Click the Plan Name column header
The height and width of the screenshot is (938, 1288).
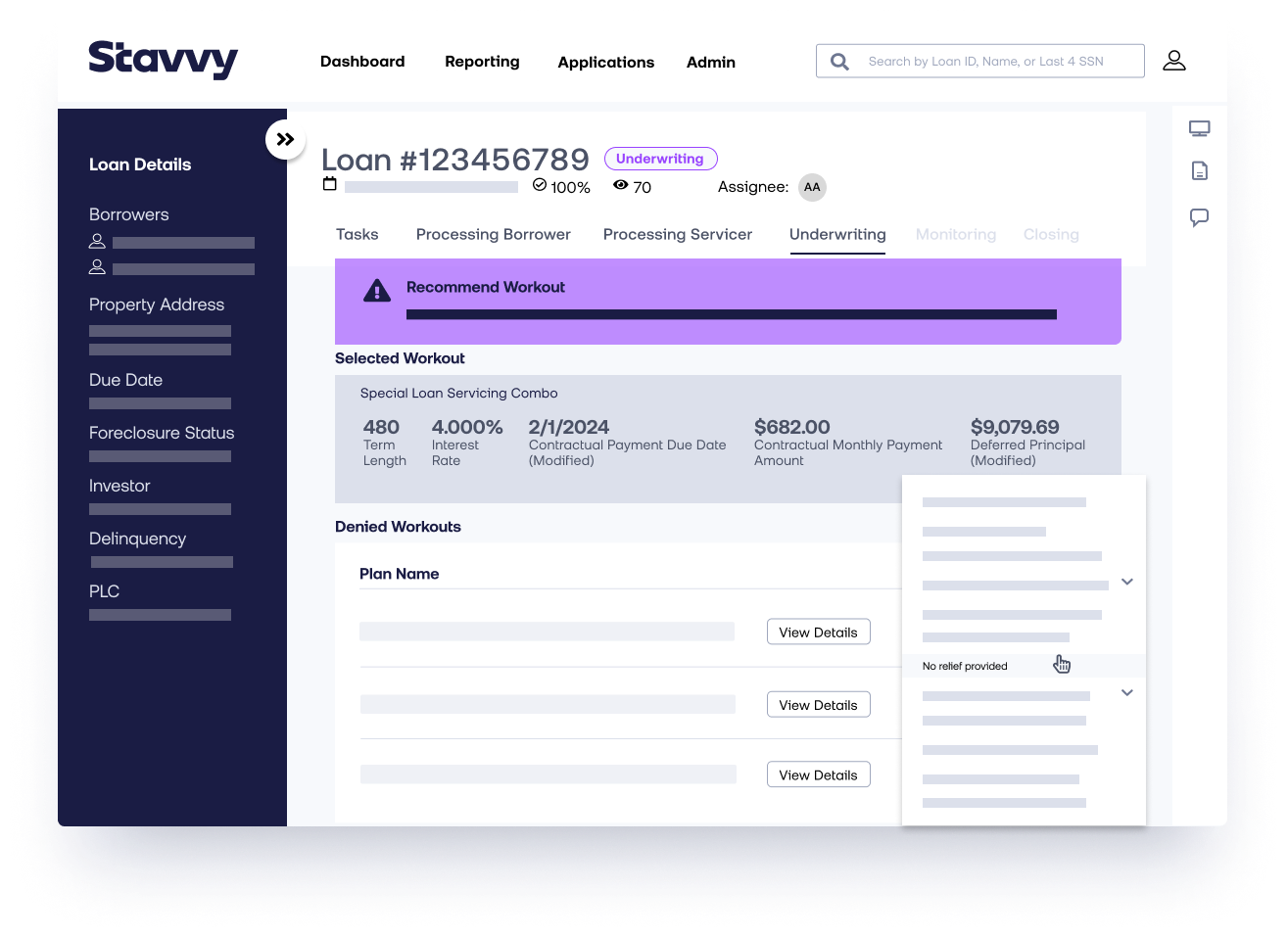click(400, 574)
